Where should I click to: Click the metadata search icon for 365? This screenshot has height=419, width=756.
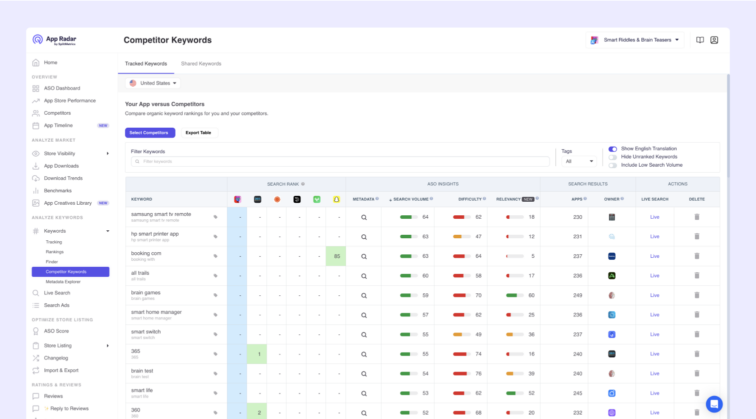pyautogui.click(x=364, y=354)
